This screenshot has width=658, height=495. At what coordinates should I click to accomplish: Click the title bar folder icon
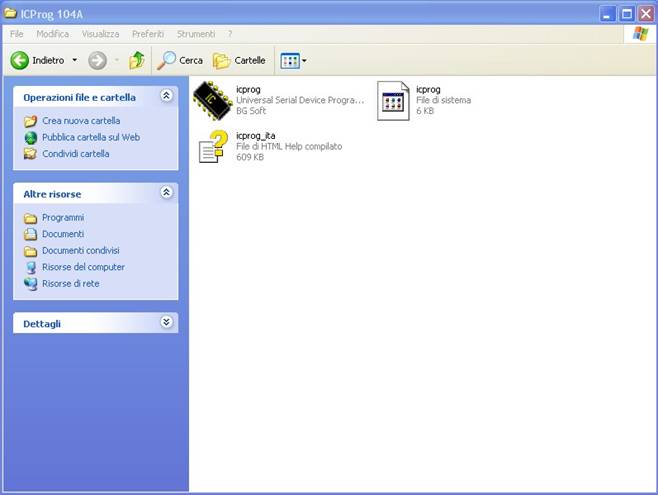coord(10,13)
